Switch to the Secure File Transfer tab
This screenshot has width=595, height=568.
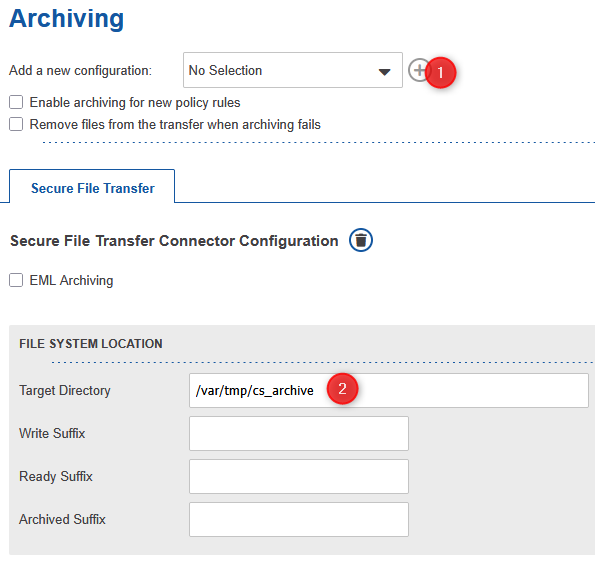tap(92, 188)
